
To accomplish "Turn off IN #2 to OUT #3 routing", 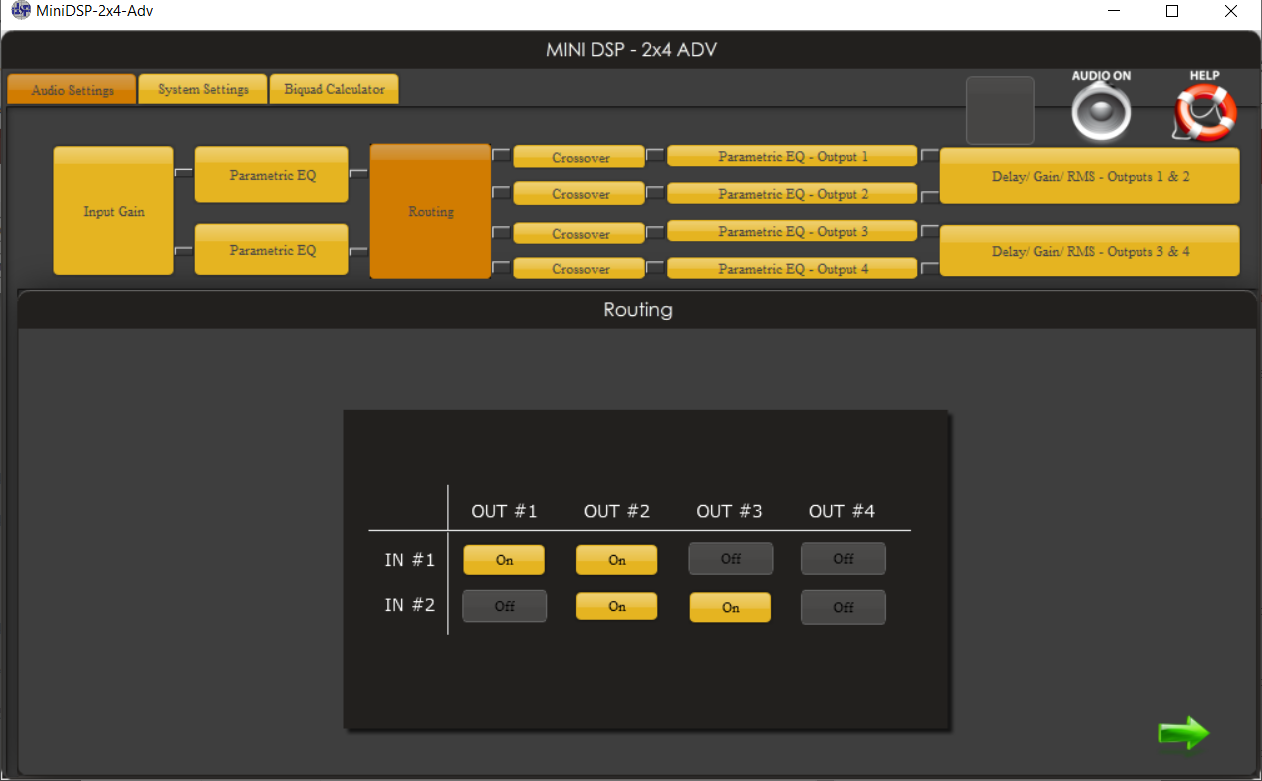I will click(x=730, y=607).
